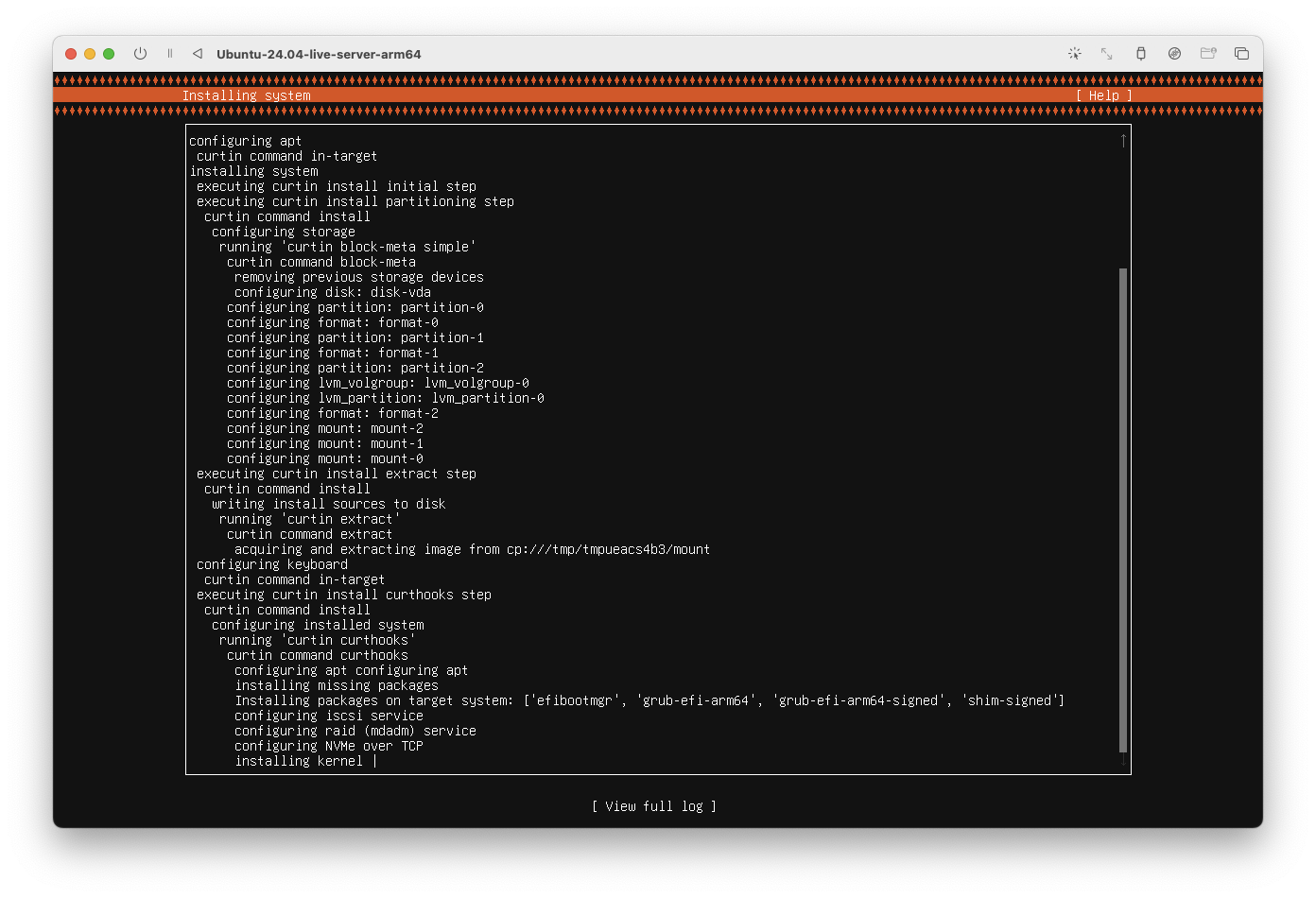Click the View full log button

pyautogui.click(x=654, y=806)
